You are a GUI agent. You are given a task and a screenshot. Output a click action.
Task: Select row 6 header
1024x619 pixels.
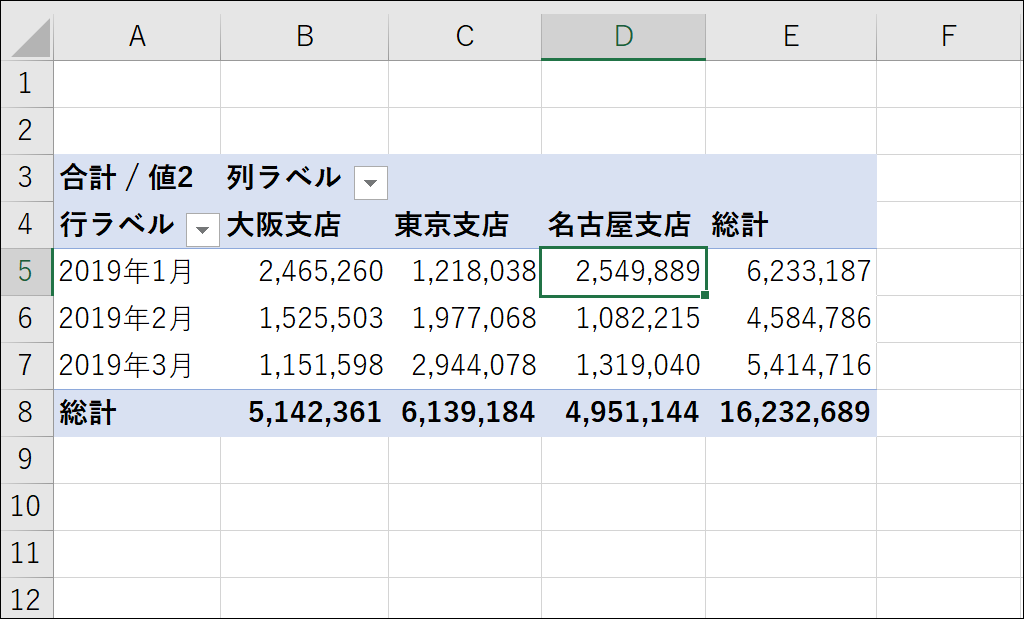[26, 319]
